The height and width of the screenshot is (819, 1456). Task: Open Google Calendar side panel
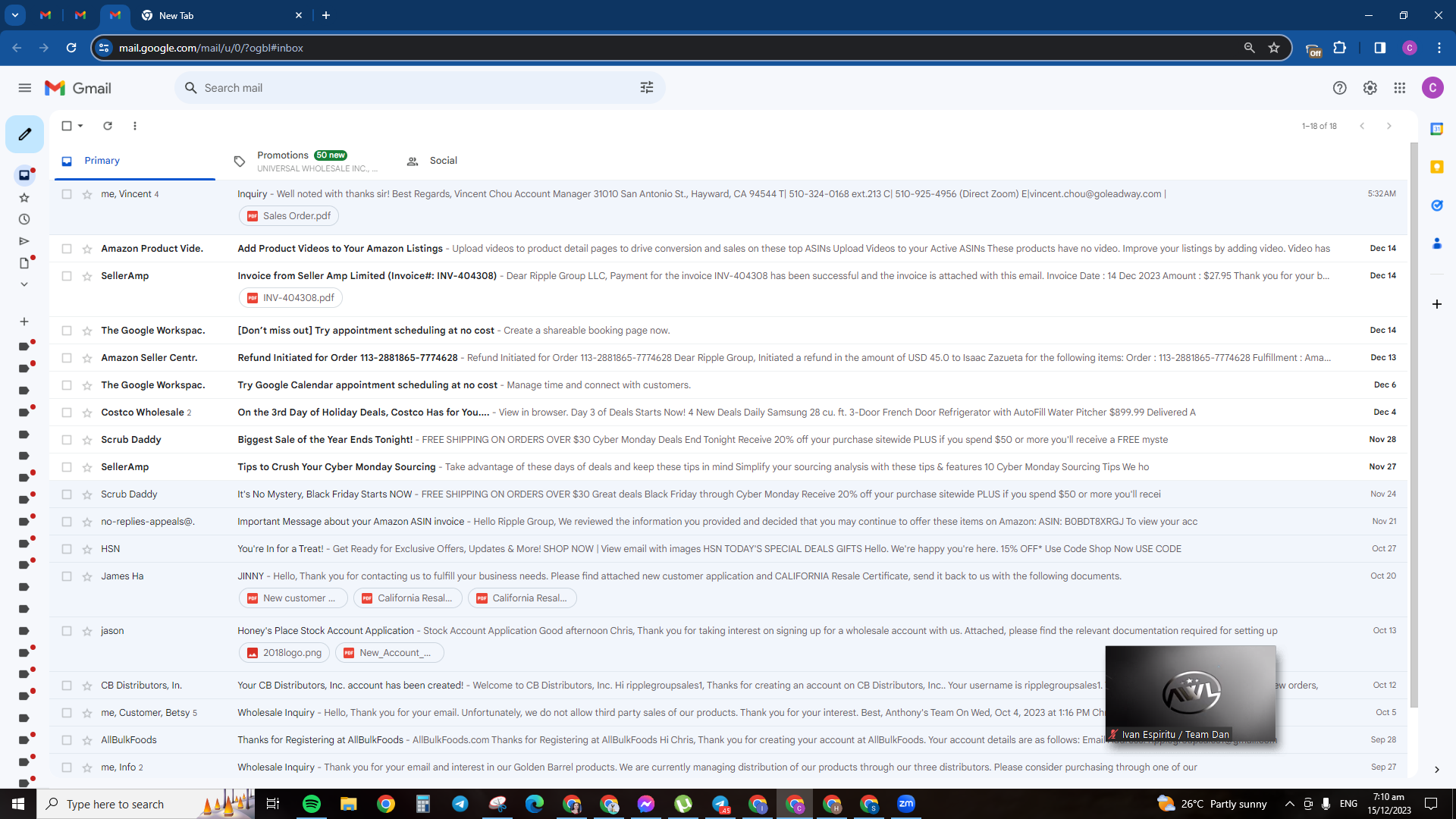(x=1436, y=129)
